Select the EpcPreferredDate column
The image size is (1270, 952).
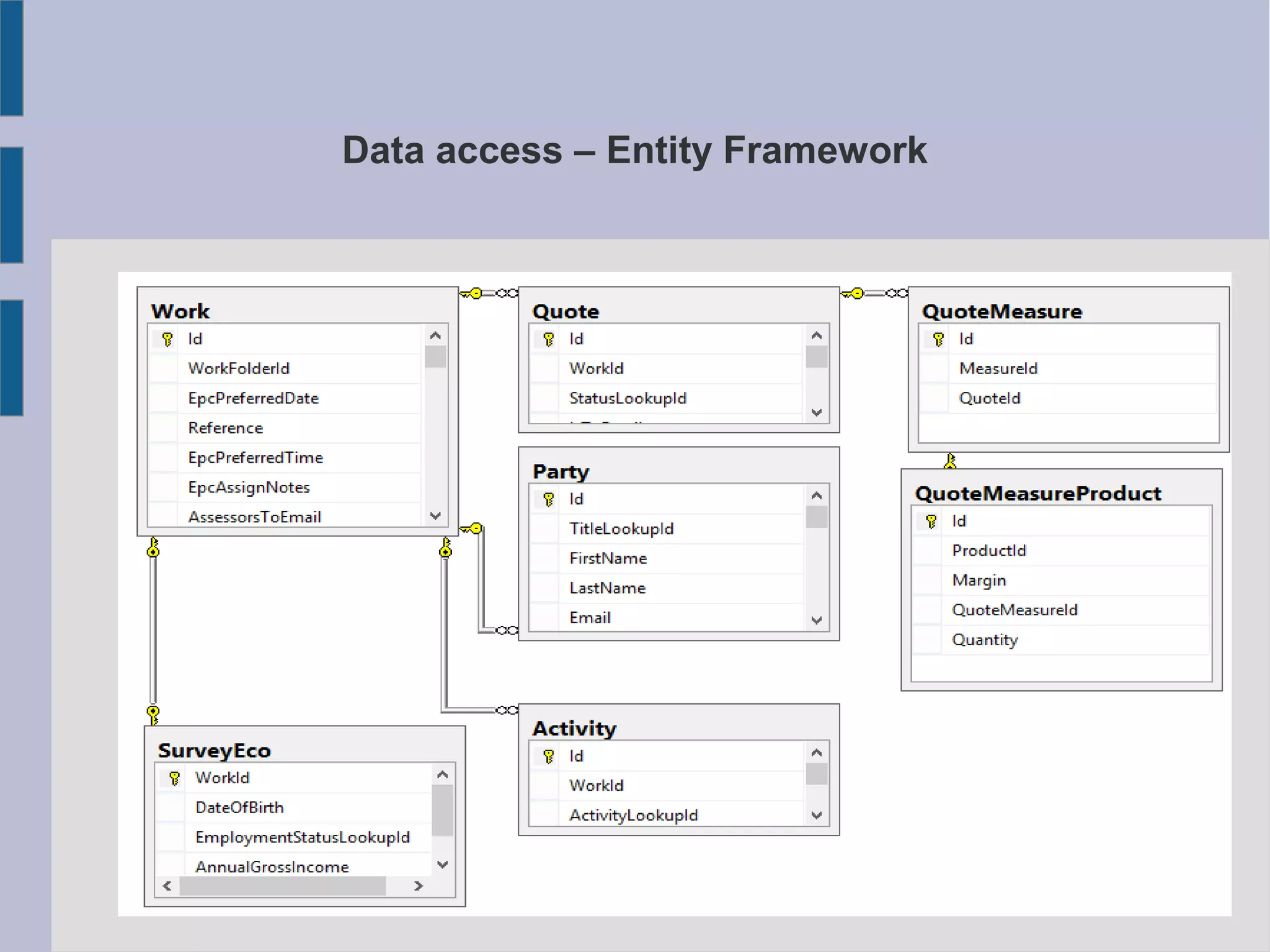[285, 398]
